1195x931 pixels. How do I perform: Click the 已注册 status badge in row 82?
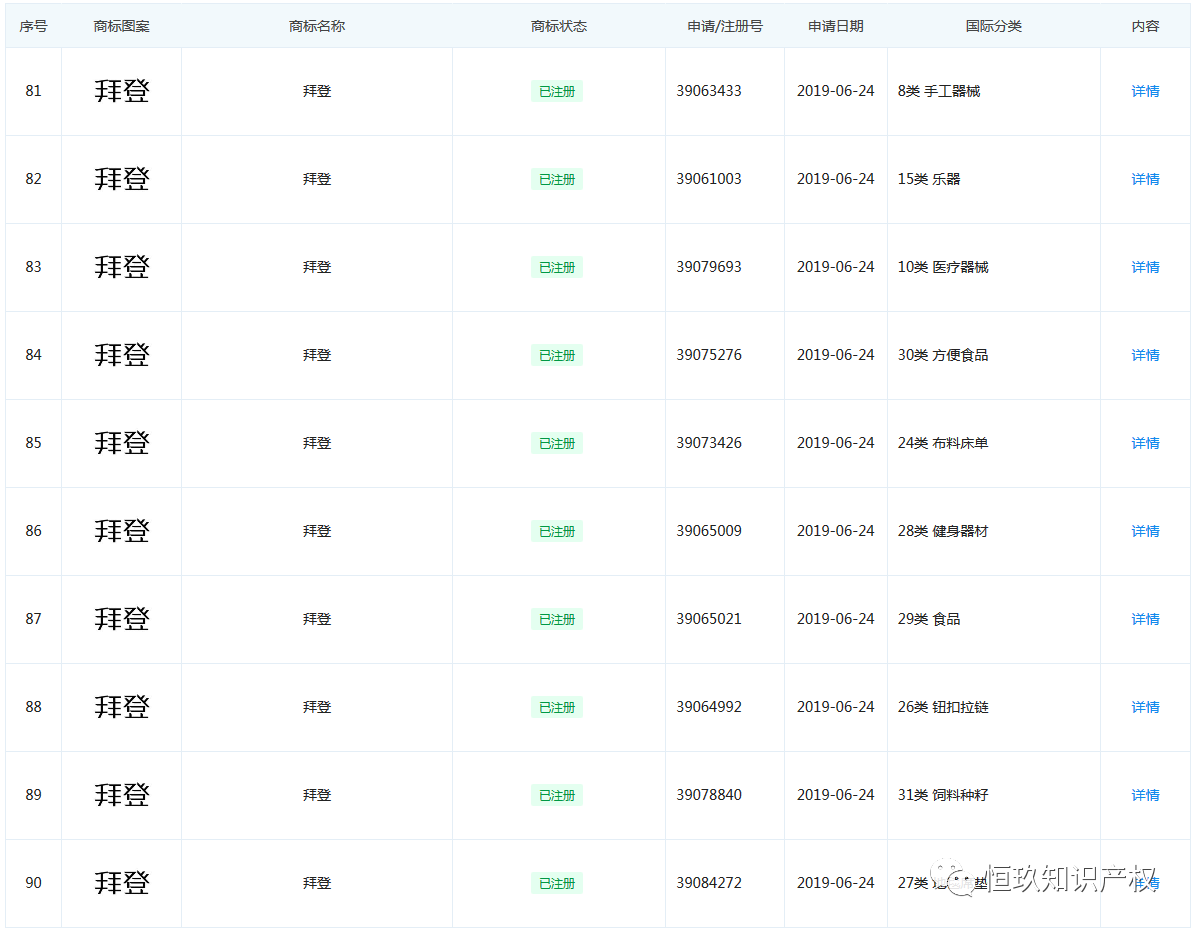coord(557,179)
